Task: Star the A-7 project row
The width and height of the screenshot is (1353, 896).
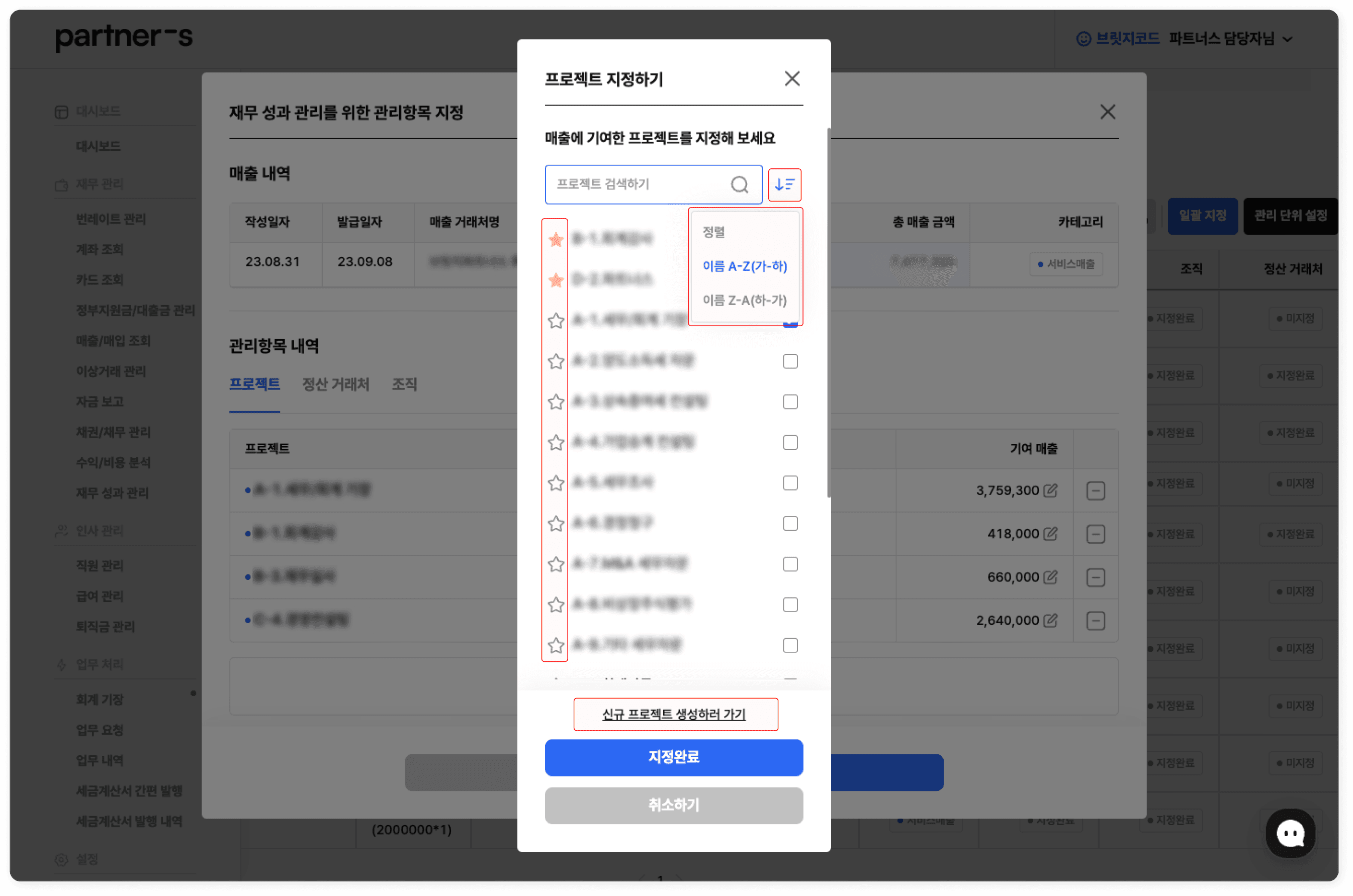Action: [556, 564]
